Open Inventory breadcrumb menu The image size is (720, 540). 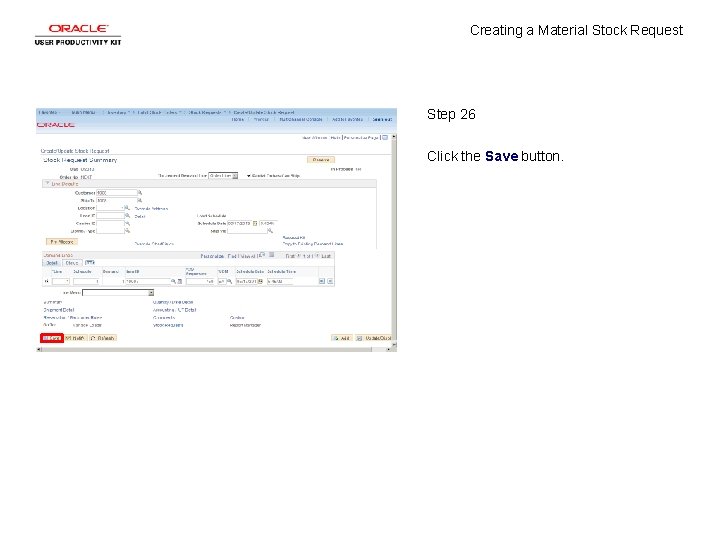pyautogui.click(x=117, y=112)
